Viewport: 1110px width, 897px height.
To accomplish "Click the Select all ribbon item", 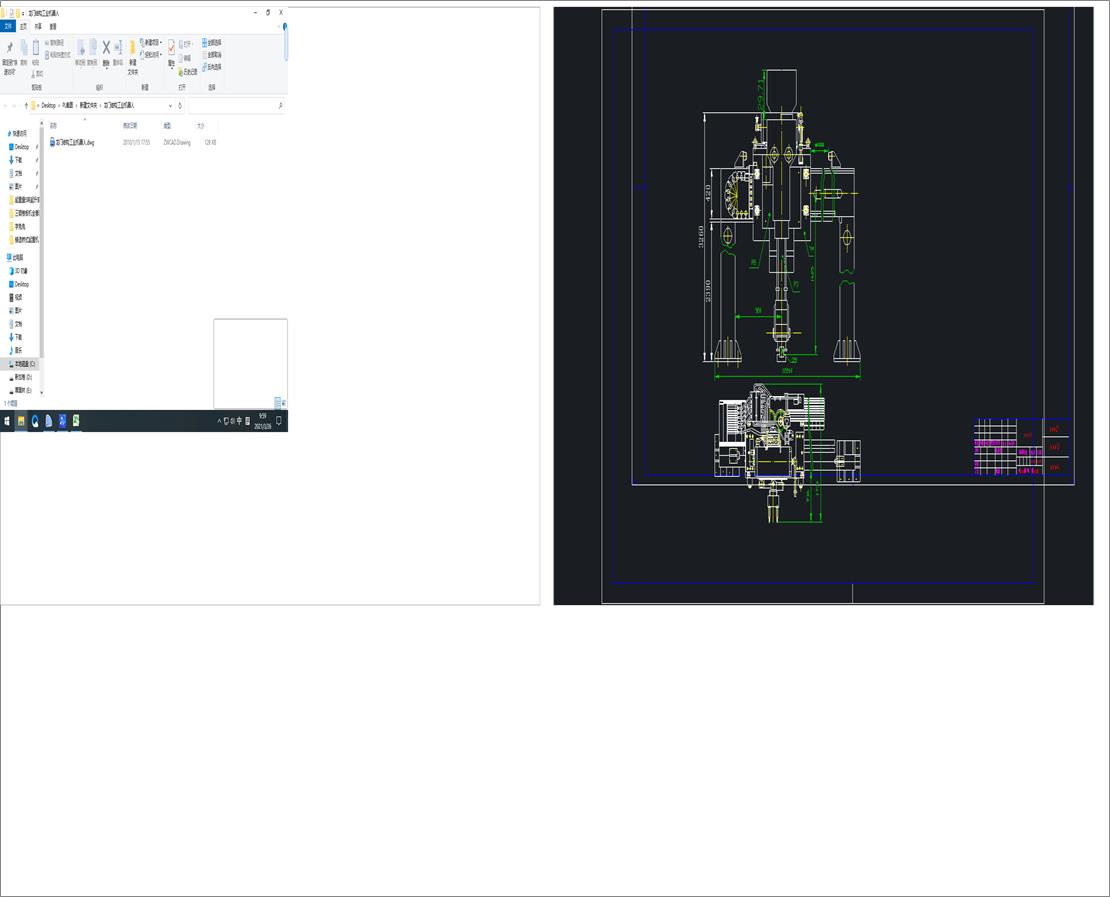I will [212, 42].
